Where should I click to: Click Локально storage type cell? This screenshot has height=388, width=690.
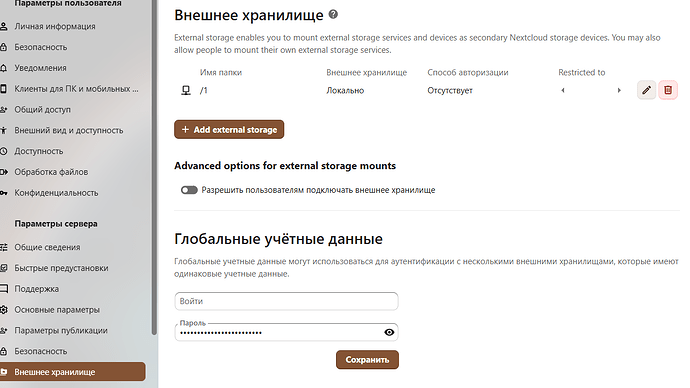345,90
